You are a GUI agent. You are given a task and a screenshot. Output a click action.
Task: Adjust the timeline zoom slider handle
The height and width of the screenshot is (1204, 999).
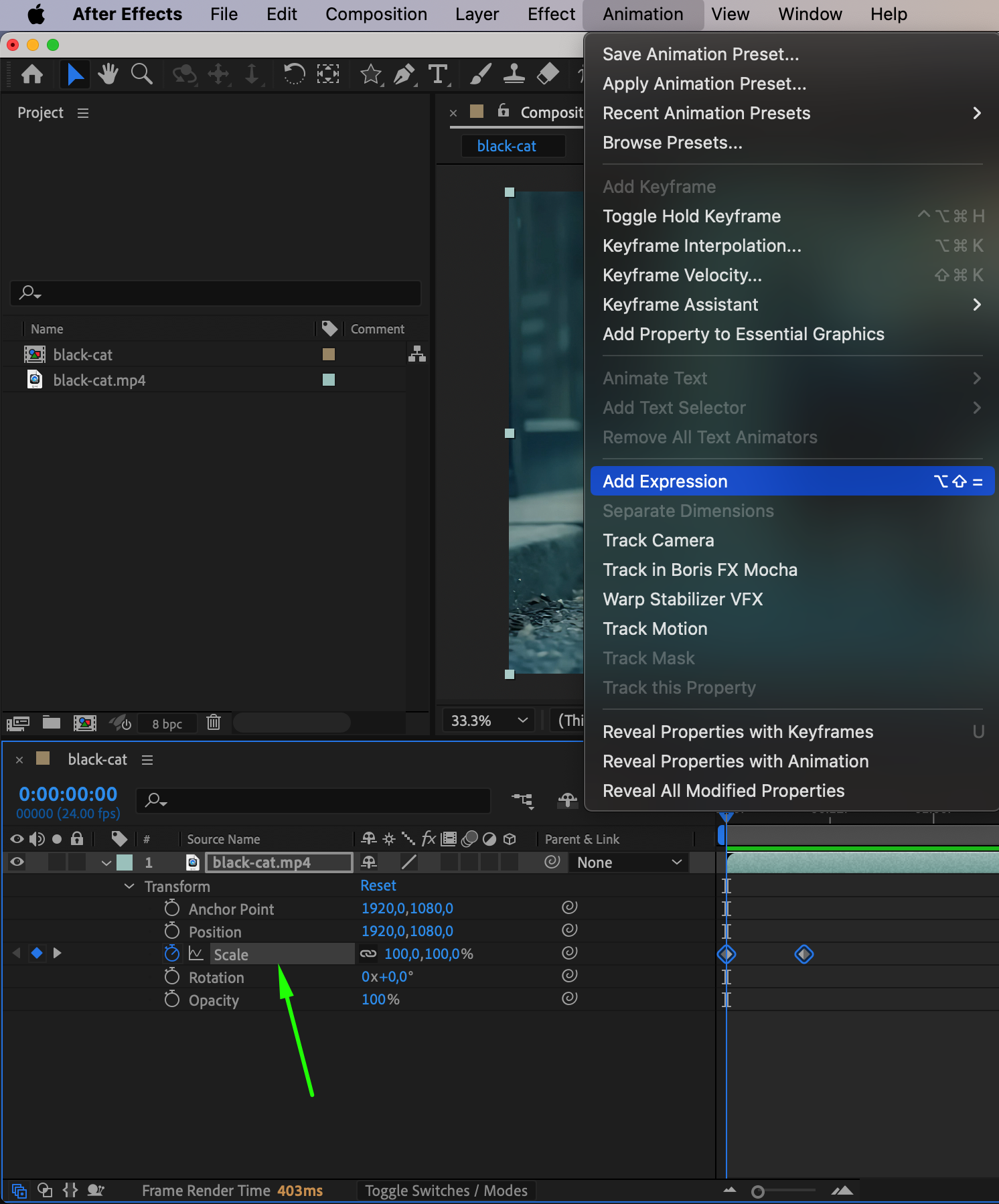[x=758, y=1191]
